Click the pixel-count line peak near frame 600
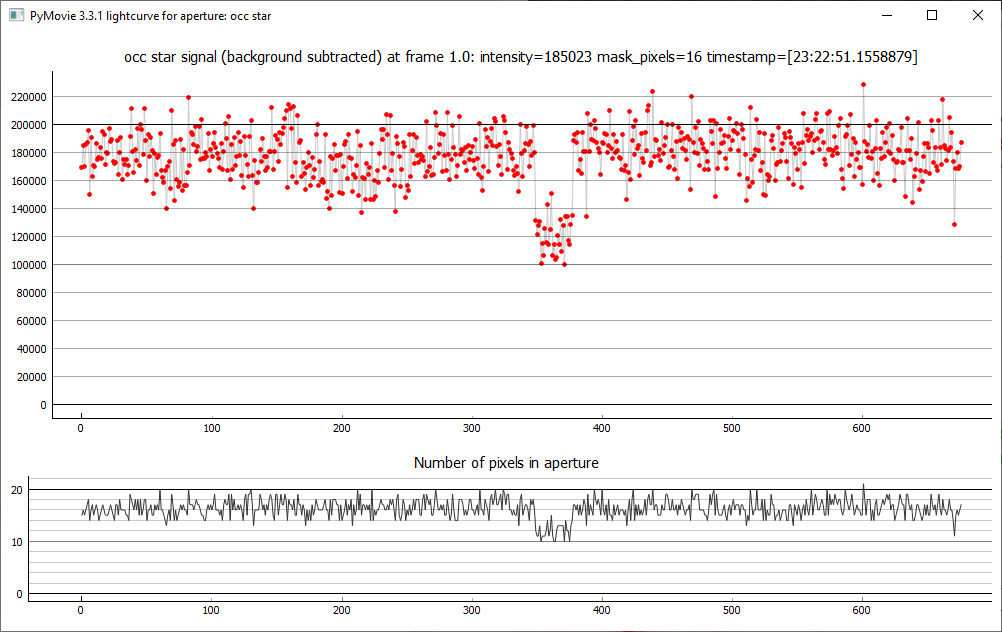1002x632 pixels. point(863,485)
